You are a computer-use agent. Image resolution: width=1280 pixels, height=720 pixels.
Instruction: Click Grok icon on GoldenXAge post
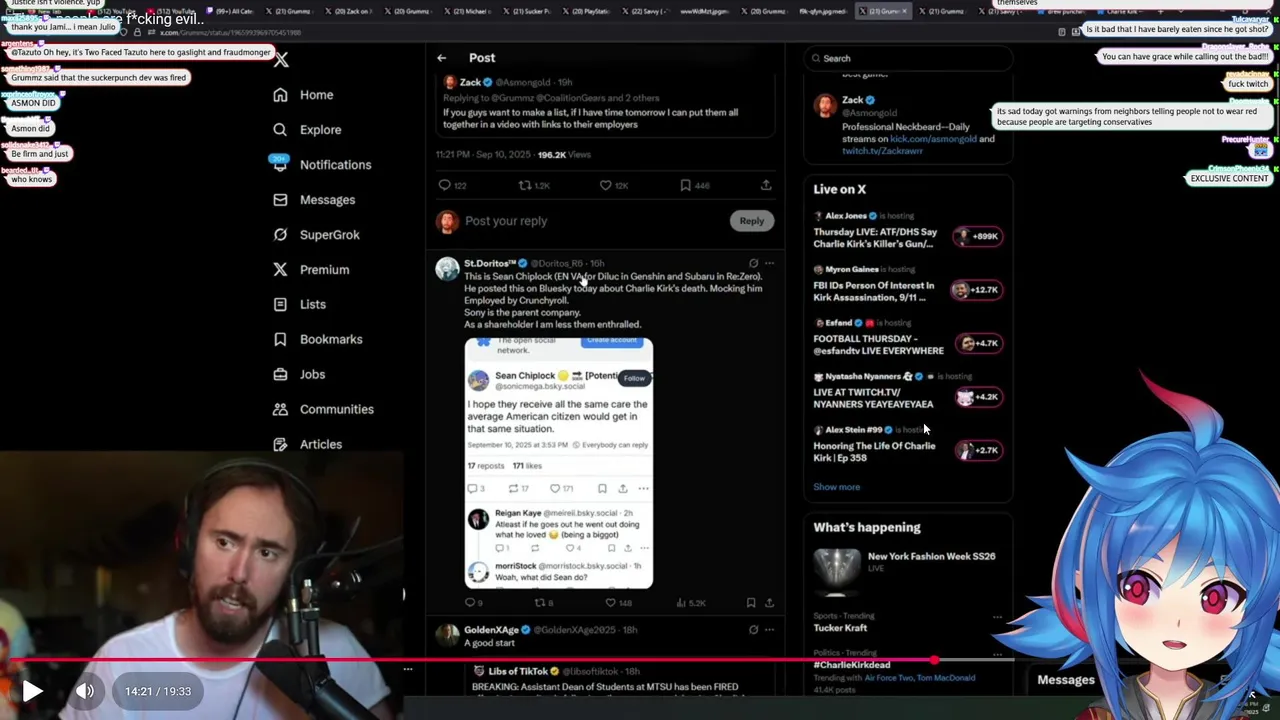[x=753, y=630]
